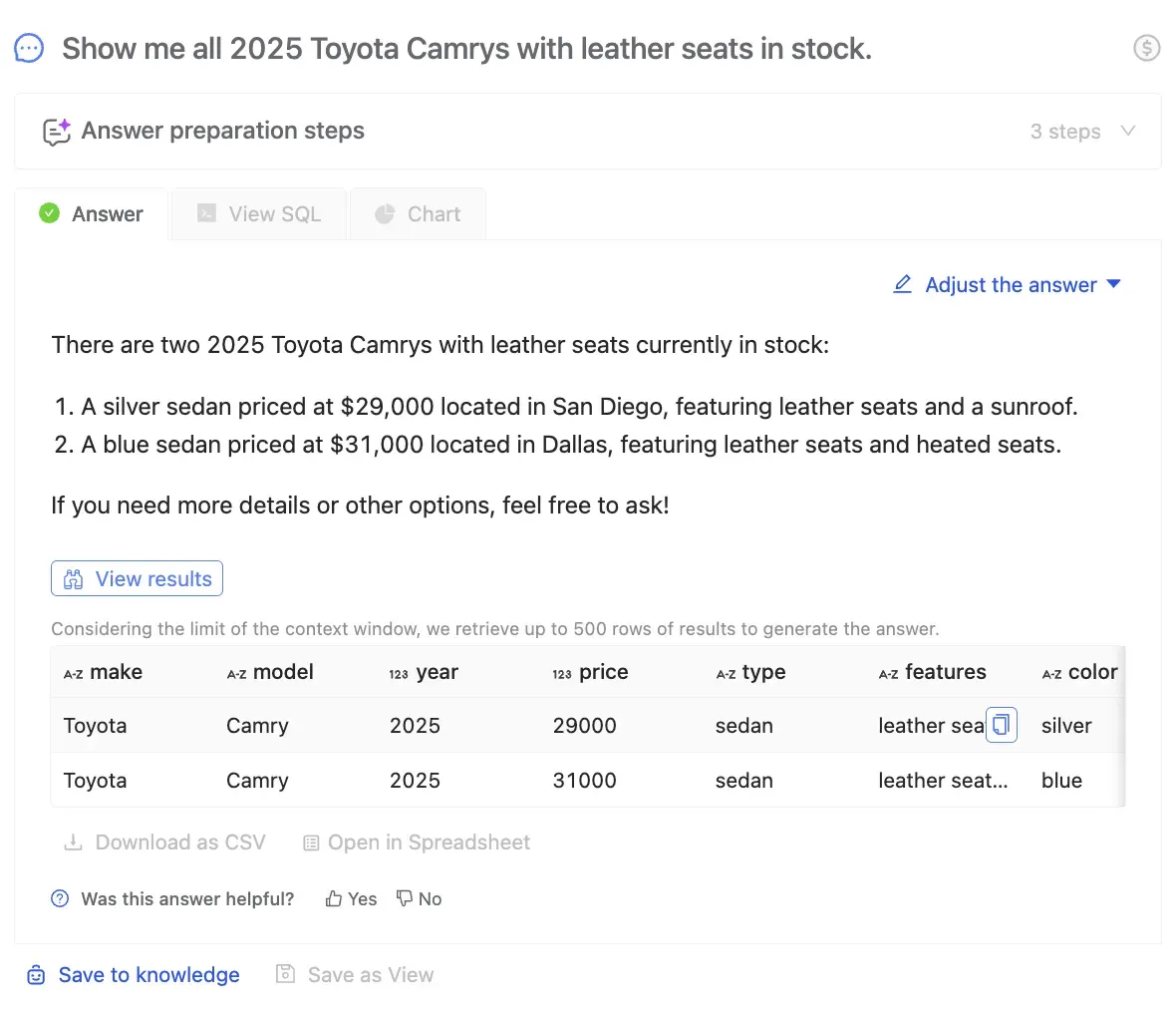Click the sparkle icon beside Answer preparation steps

(57, 132)
